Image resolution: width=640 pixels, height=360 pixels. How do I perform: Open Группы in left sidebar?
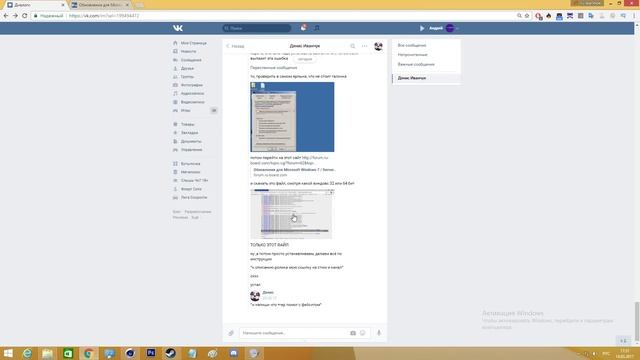[x=187, y=77]
